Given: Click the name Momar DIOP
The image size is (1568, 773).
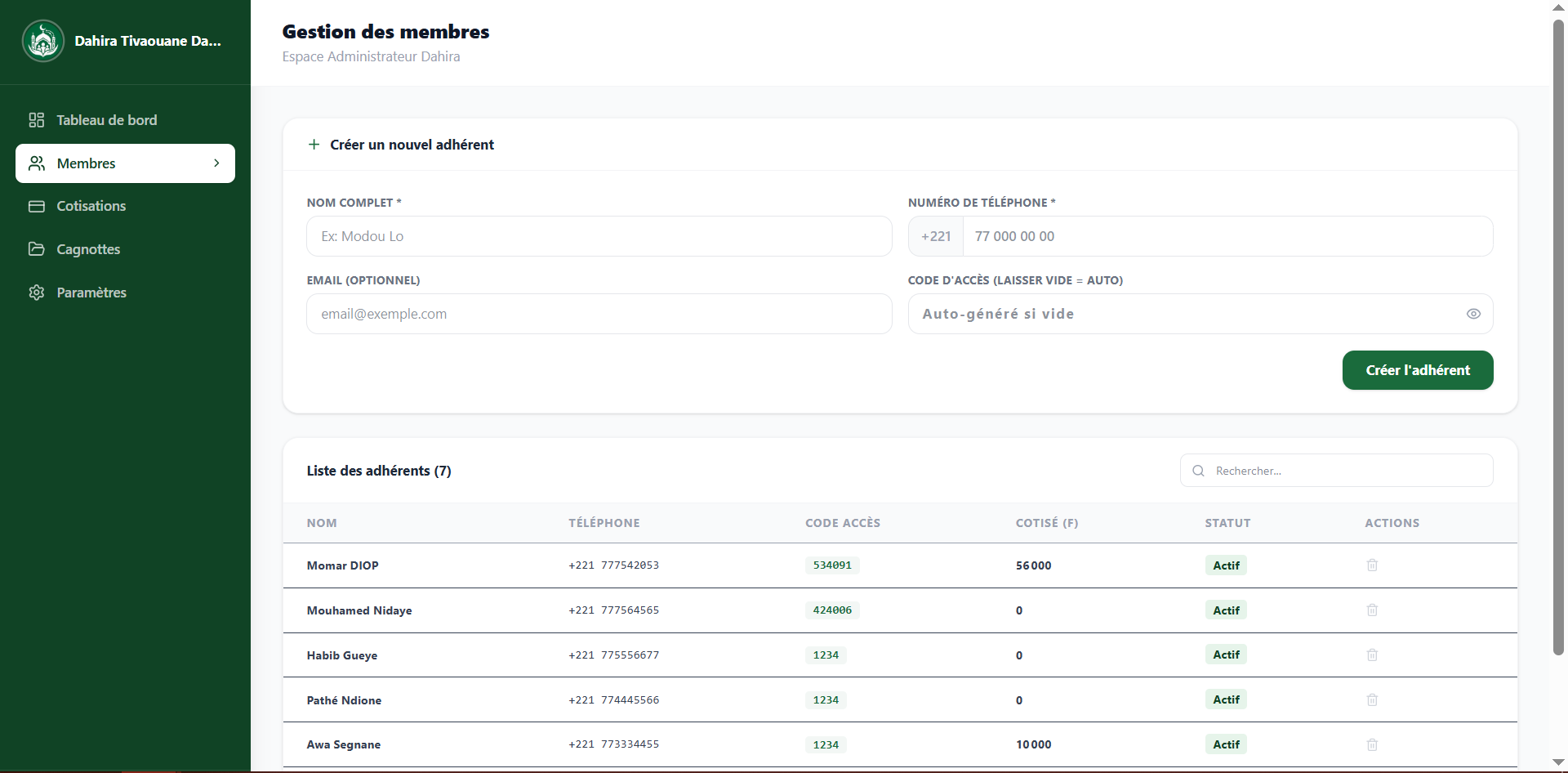Looking at the screenshot, I should pyautogui.click(x=343, y=565).
